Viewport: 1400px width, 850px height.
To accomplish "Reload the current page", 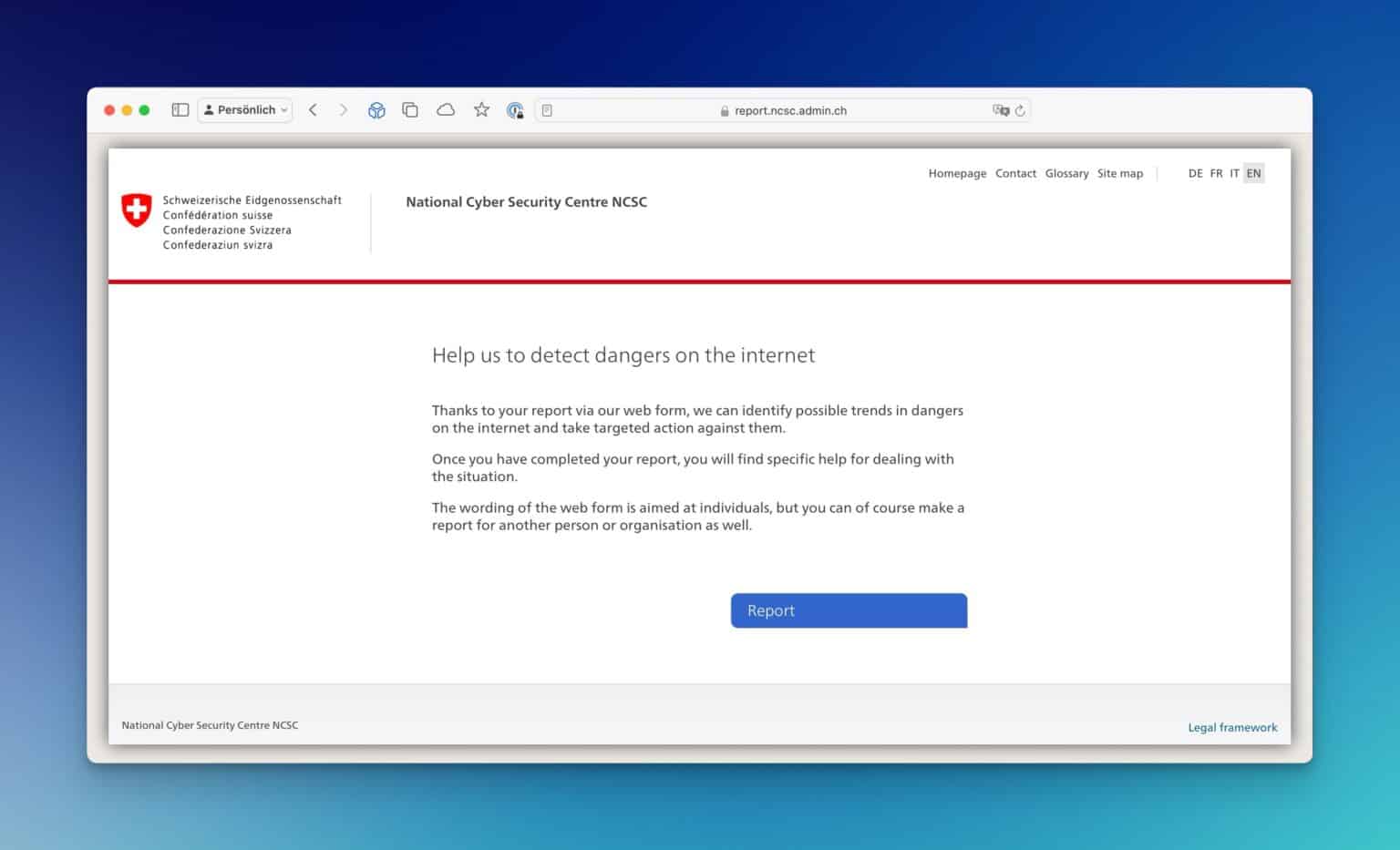I will tap(1020, 109).
